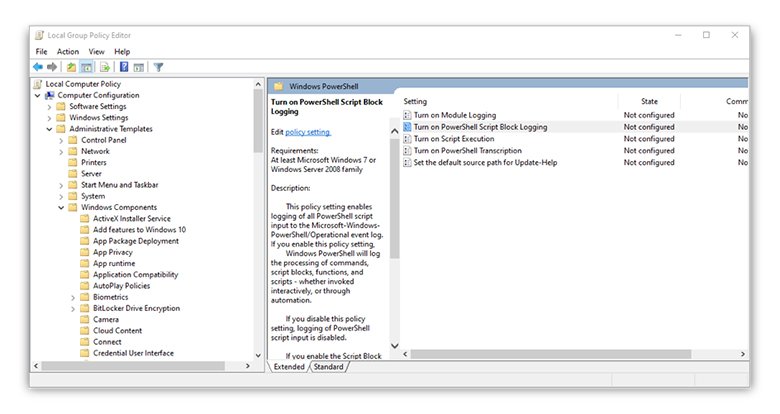
Task: Open Help via the question mark icon
Action: [x=123, y=67]
